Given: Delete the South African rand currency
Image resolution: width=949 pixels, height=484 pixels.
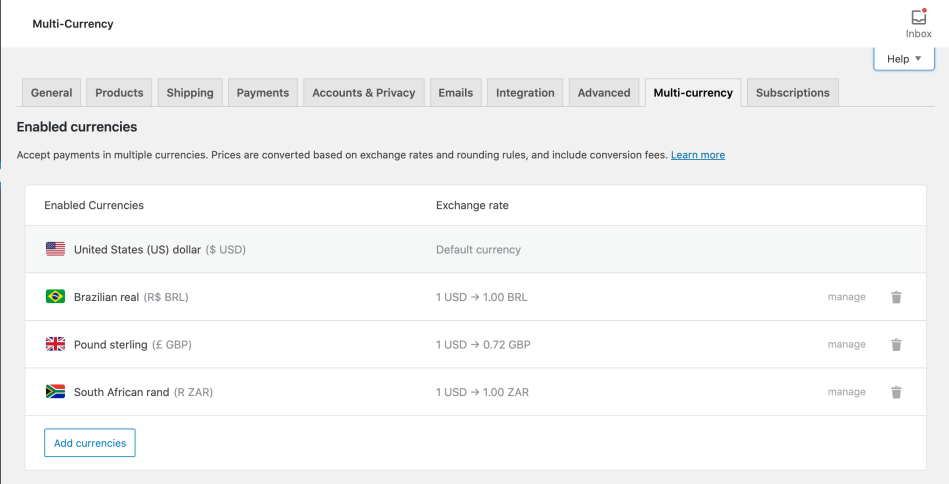Looking at the screenshot, I should pos(896,393).
